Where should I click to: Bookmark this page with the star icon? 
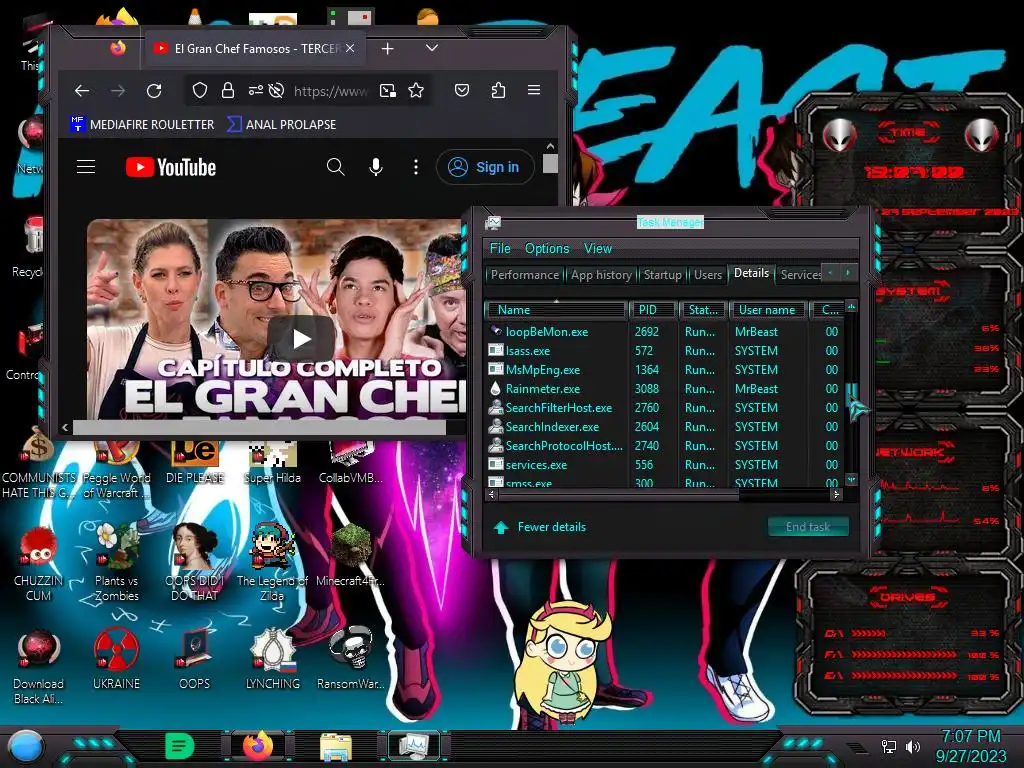click(x=416, y=91)
